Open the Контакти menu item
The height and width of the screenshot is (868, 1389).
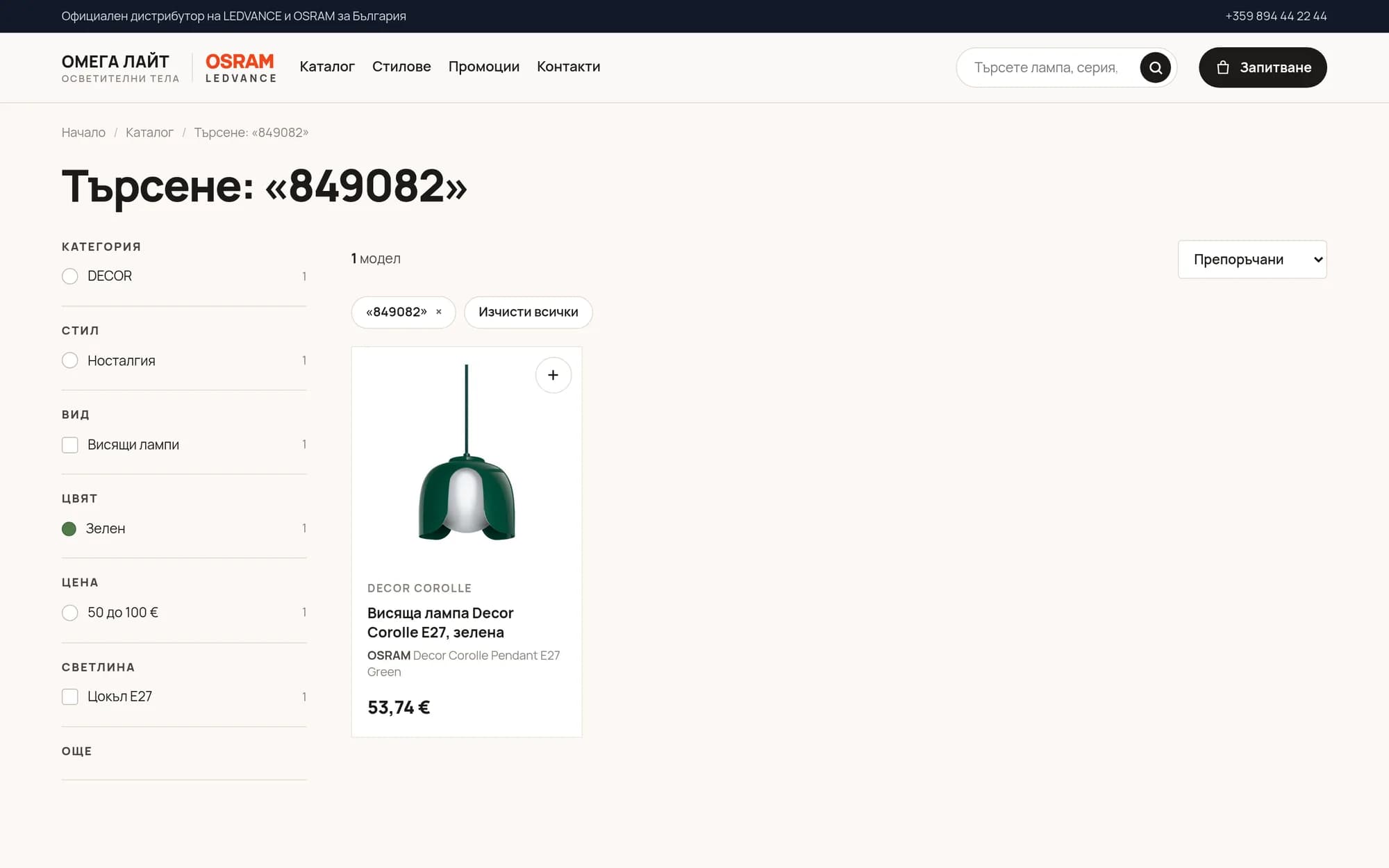click(x=568, y=67)
